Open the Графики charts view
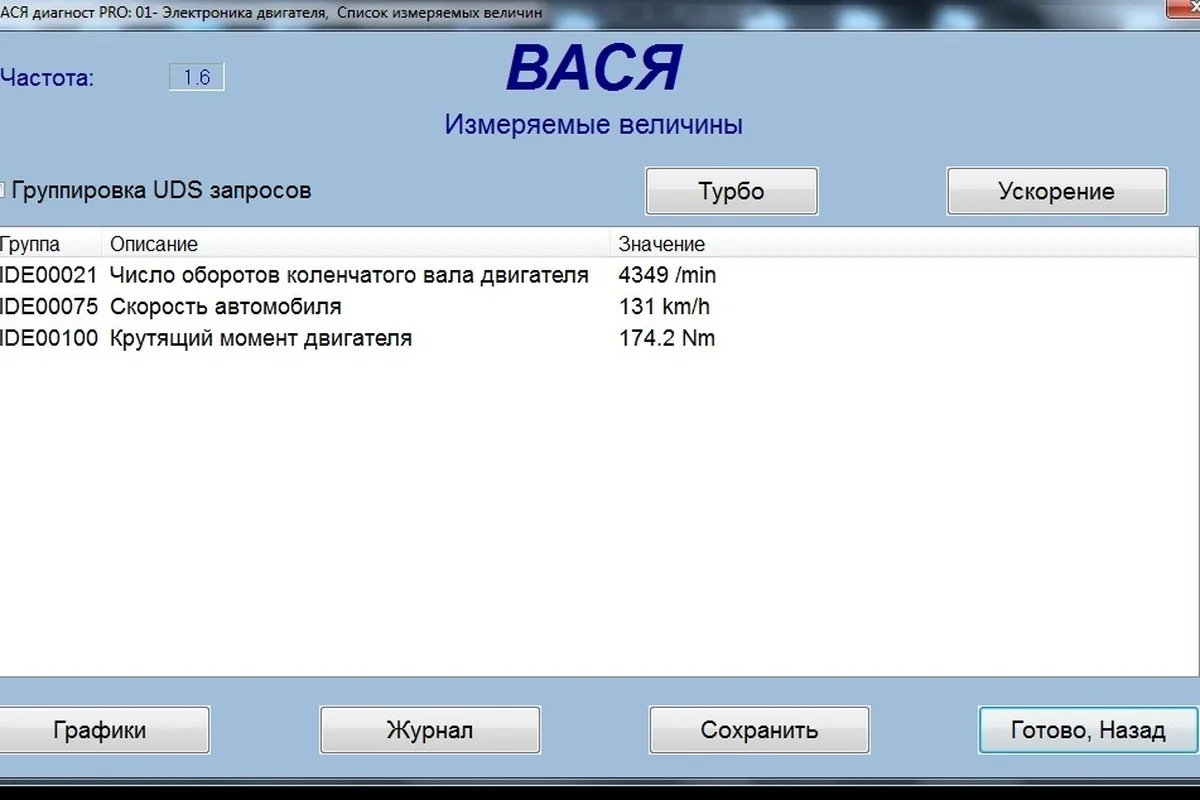Screen dimensions: 1200x800 click(99, 730)
